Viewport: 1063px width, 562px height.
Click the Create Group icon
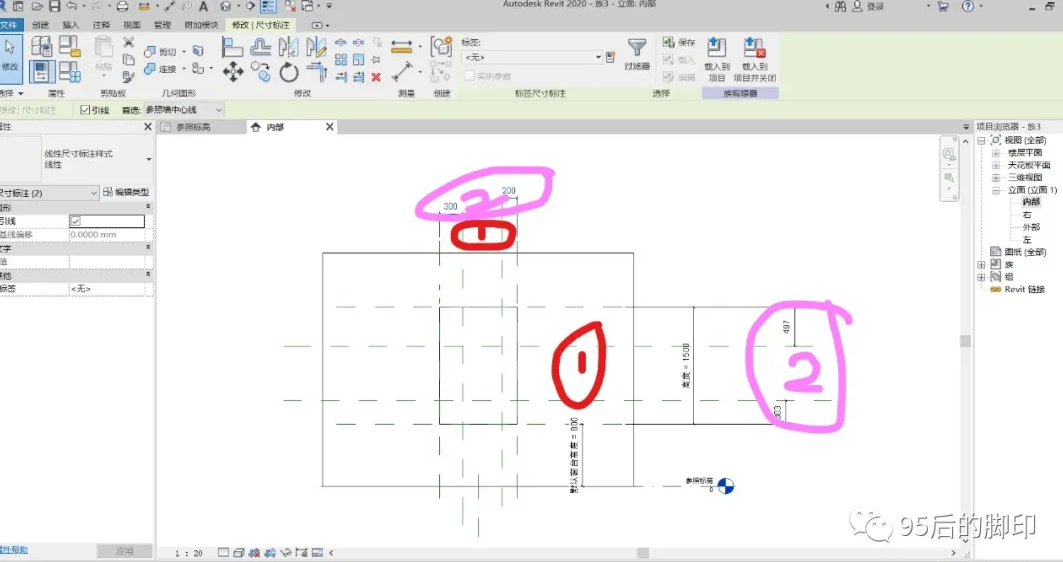[x=441, y=47]
